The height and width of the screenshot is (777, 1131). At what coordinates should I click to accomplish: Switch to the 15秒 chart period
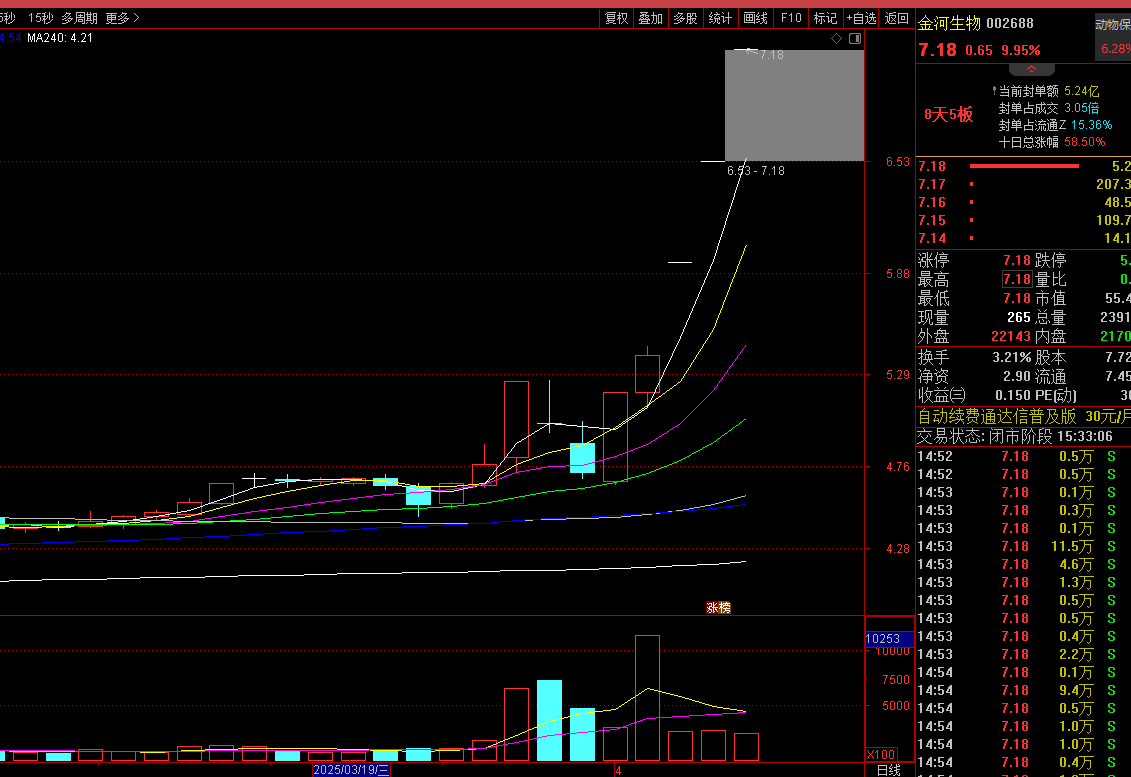coord(40,18)
